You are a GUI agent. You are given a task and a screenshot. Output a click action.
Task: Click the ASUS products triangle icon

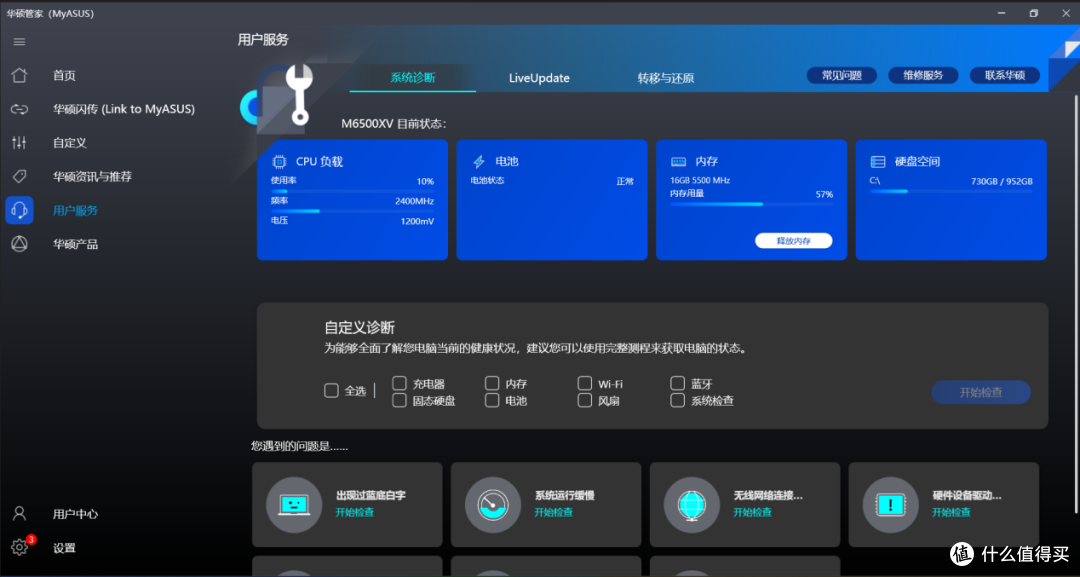(x=19, y=244)
